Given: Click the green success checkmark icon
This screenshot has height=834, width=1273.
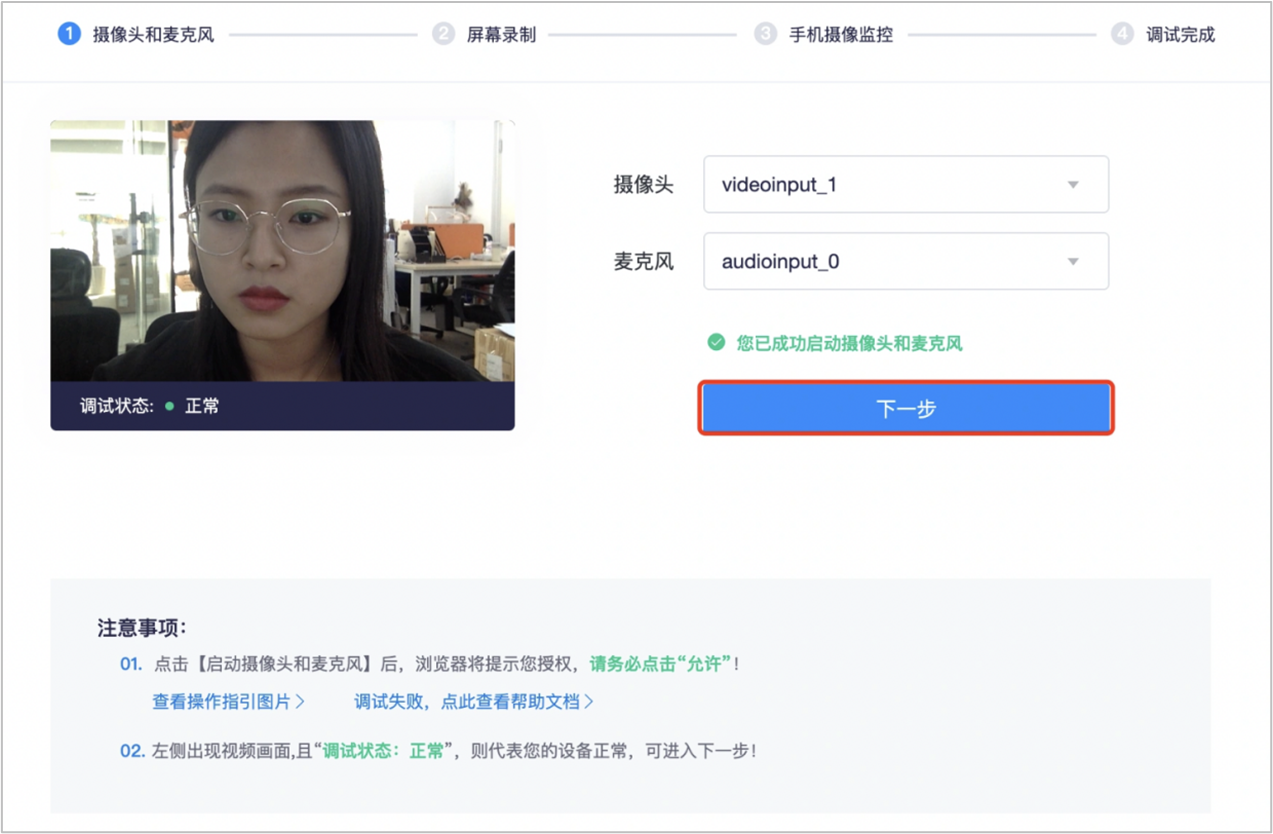Looking at the screenshot, I should pyautogui.click(x=716, y=343).
